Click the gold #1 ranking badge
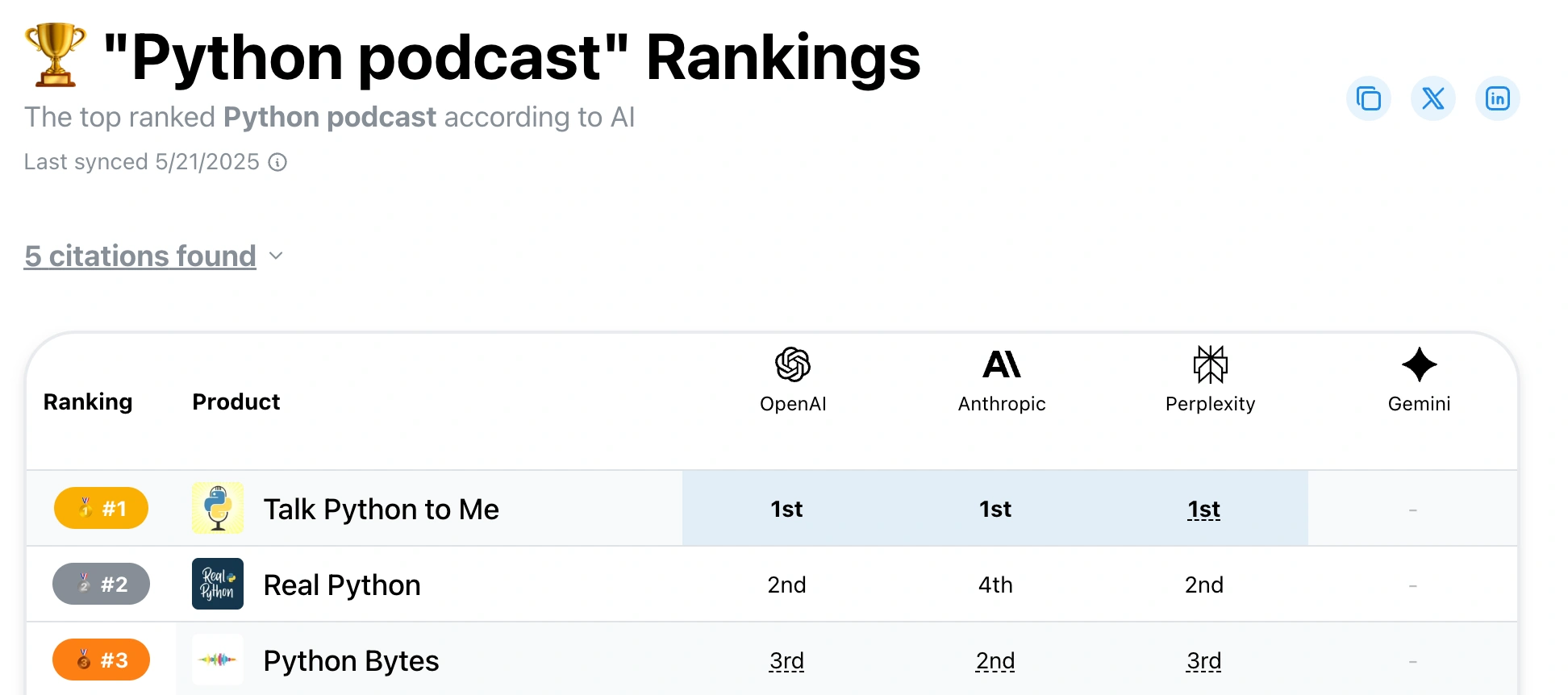 [x=101, y=508]
